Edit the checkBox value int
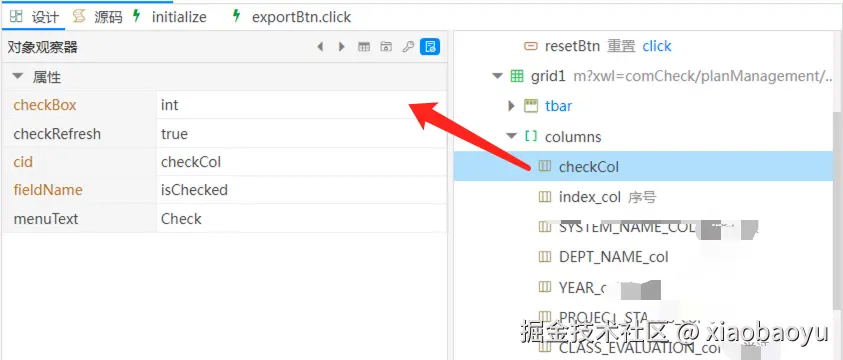Image resolution: width=843 pixels, height=360 pixels. pyautogui.click(x=302, y=105)
